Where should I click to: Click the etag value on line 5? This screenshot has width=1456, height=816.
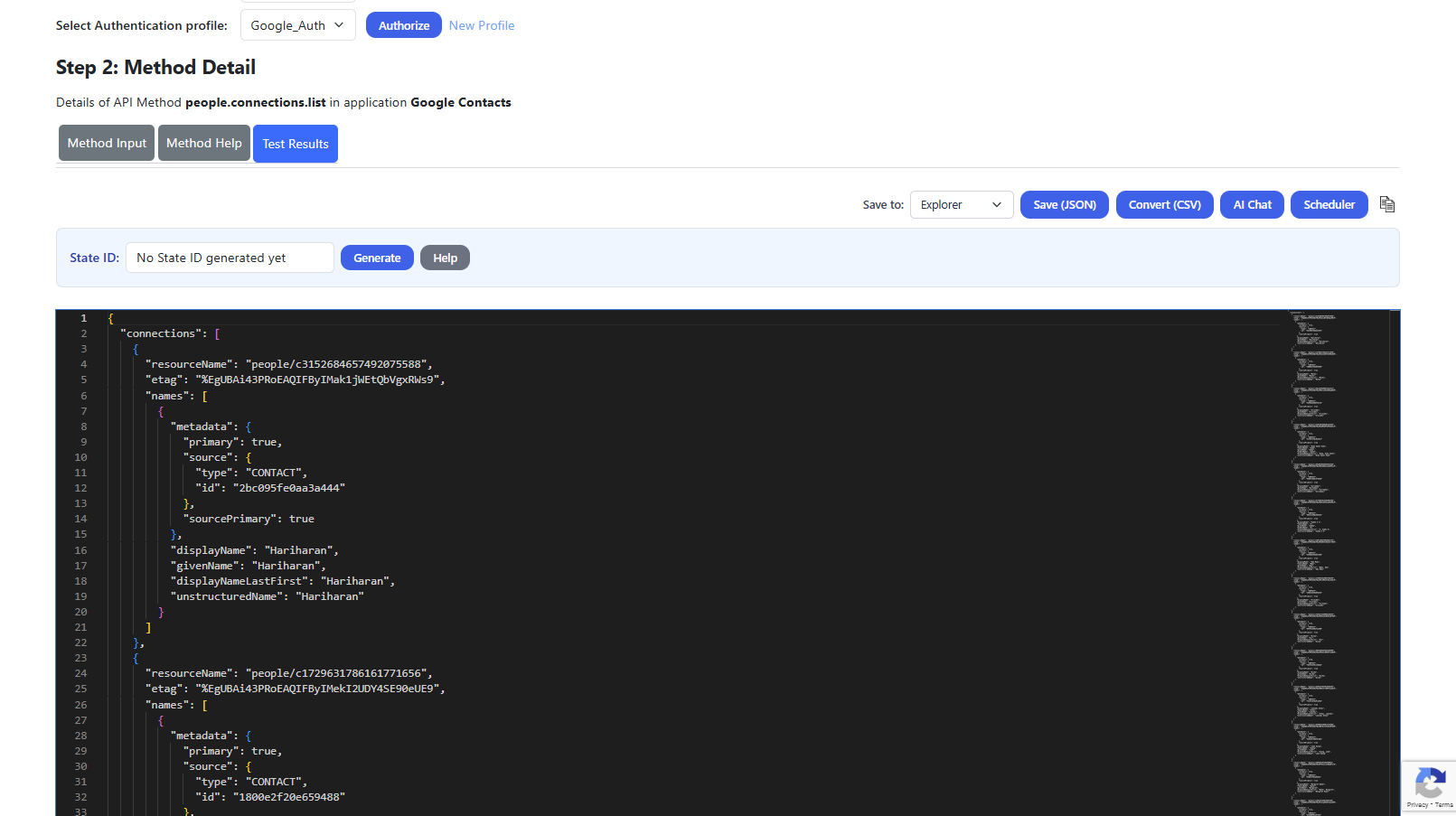(x=317, y=380)
